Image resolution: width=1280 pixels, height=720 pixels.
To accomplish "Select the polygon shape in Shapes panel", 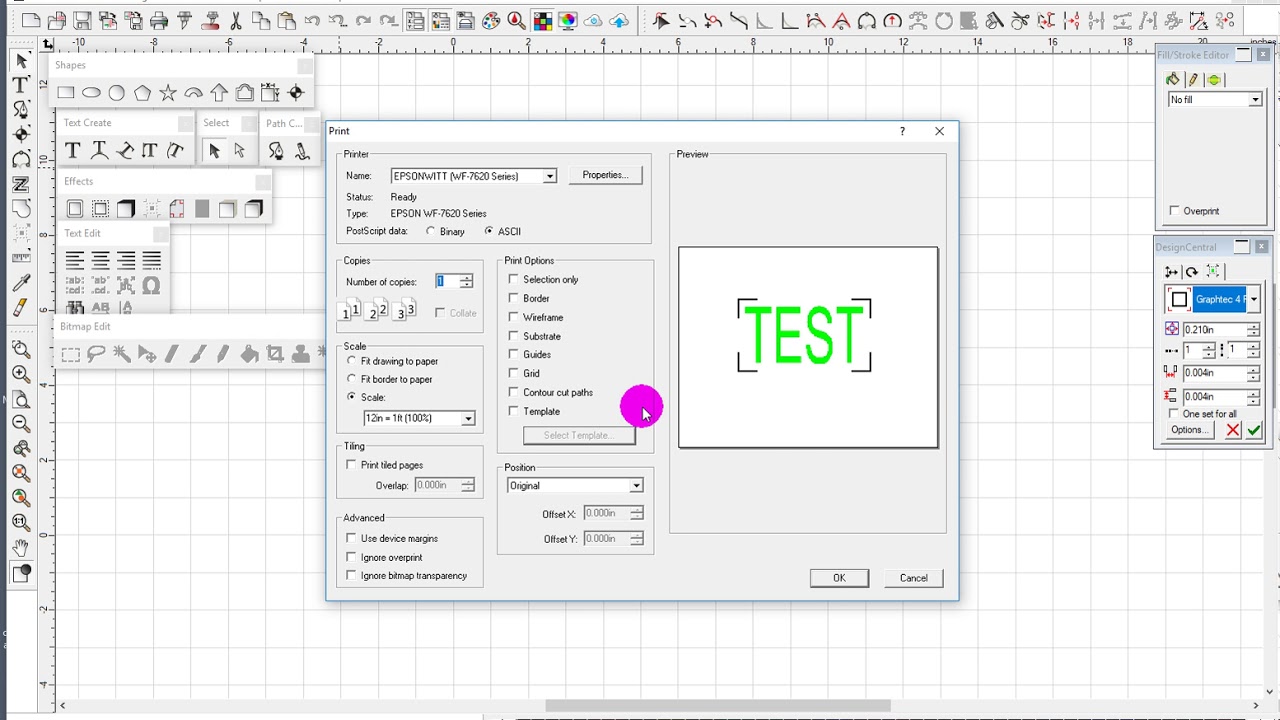I will tap(142, 93).
